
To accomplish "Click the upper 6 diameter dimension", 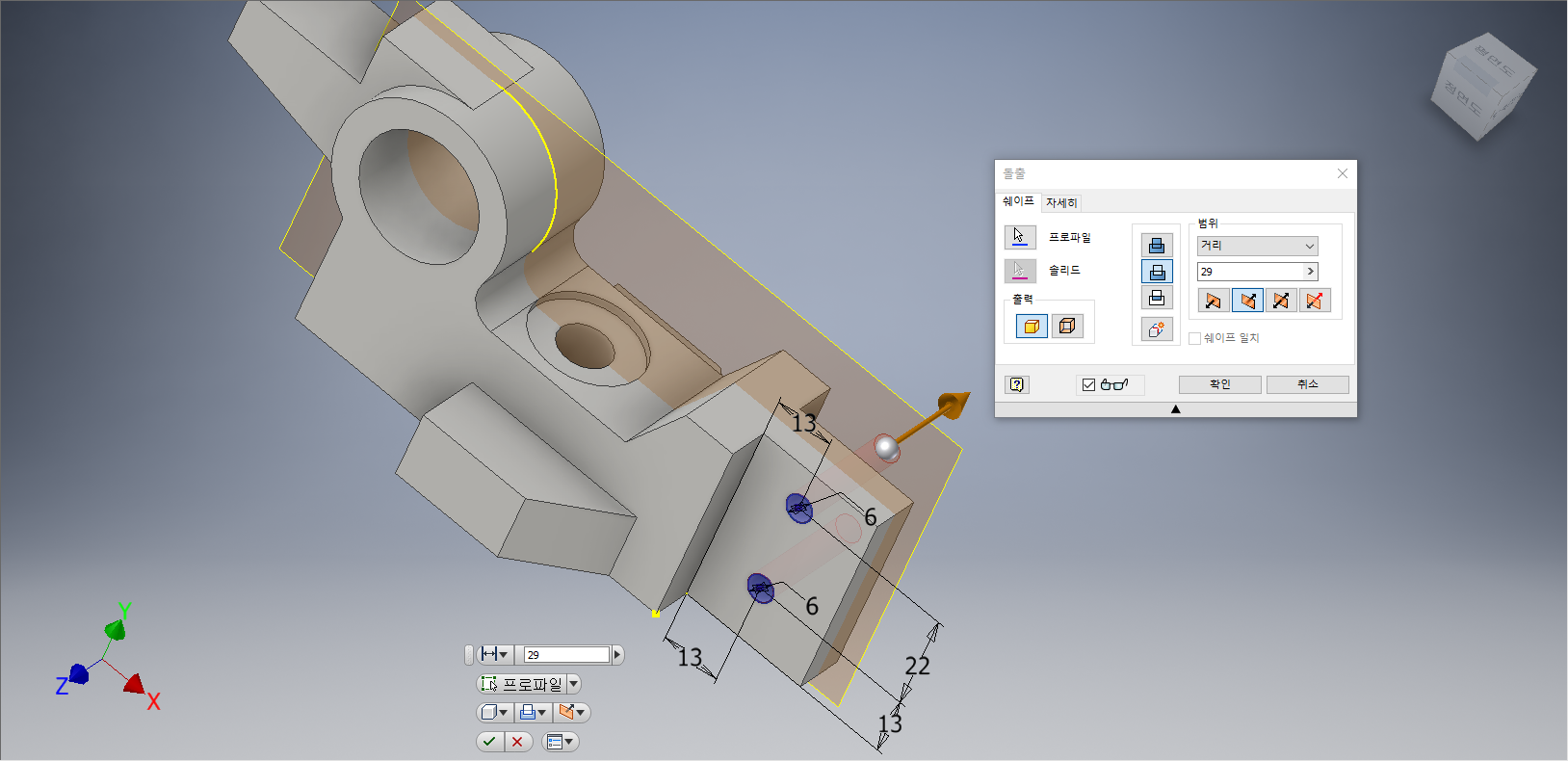I will click(x=870, y=517).
